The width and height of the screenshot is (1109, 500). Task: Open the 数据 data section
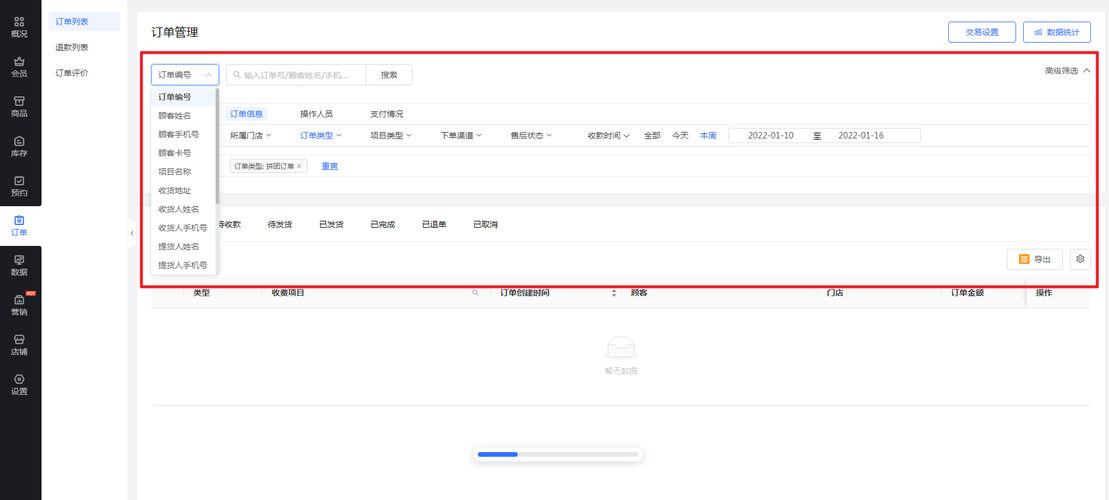(x=19, y=265)
